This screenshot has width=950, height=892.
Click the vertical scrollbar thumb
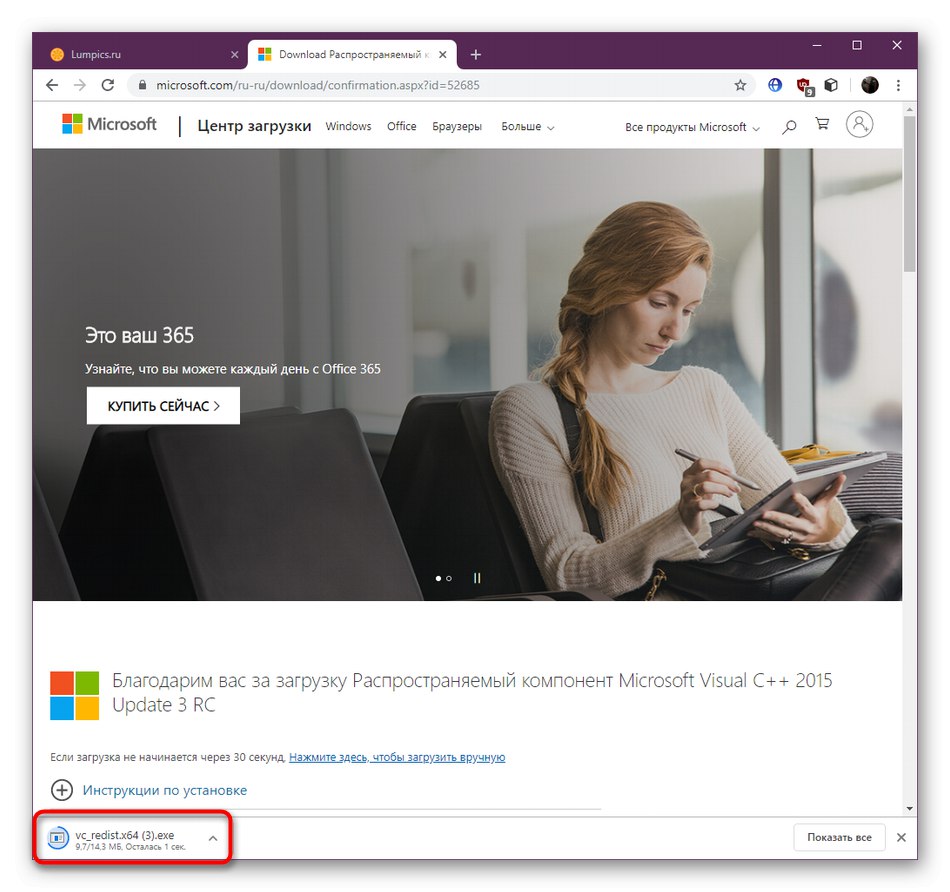(x=909, y=194)
